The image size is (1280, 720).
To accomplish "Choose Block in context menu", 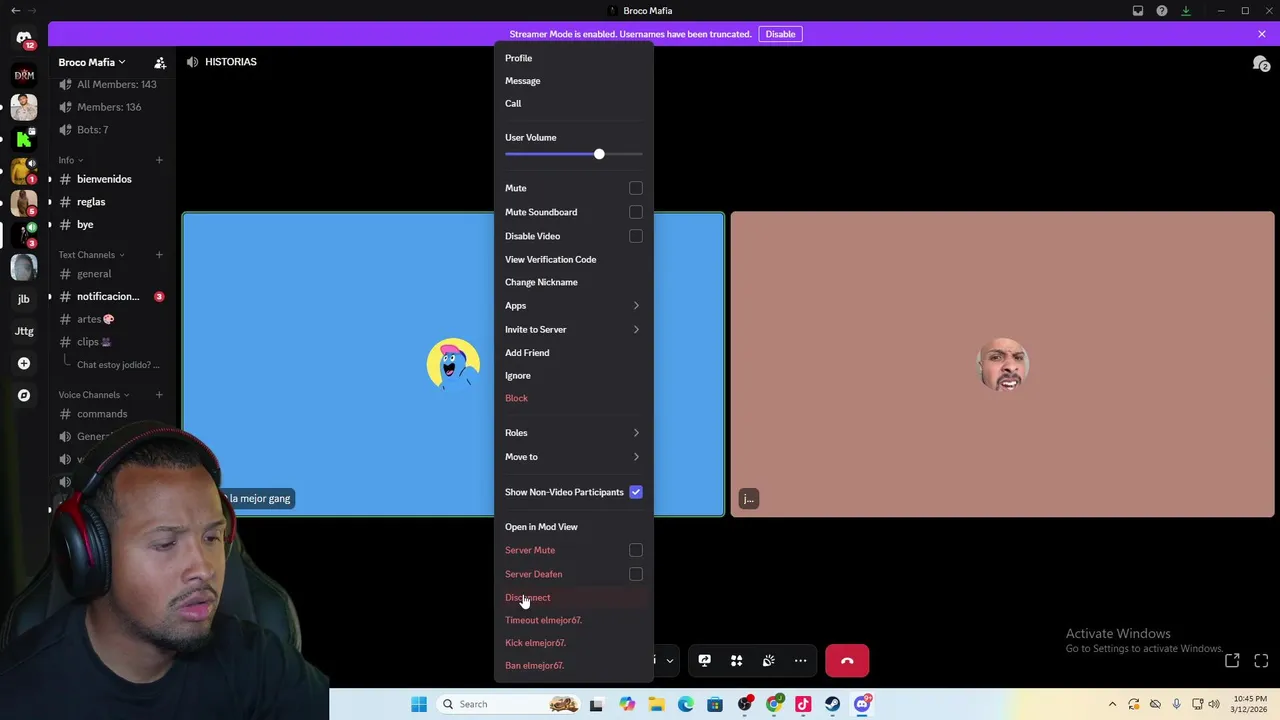I will click(x=573, y=398).
